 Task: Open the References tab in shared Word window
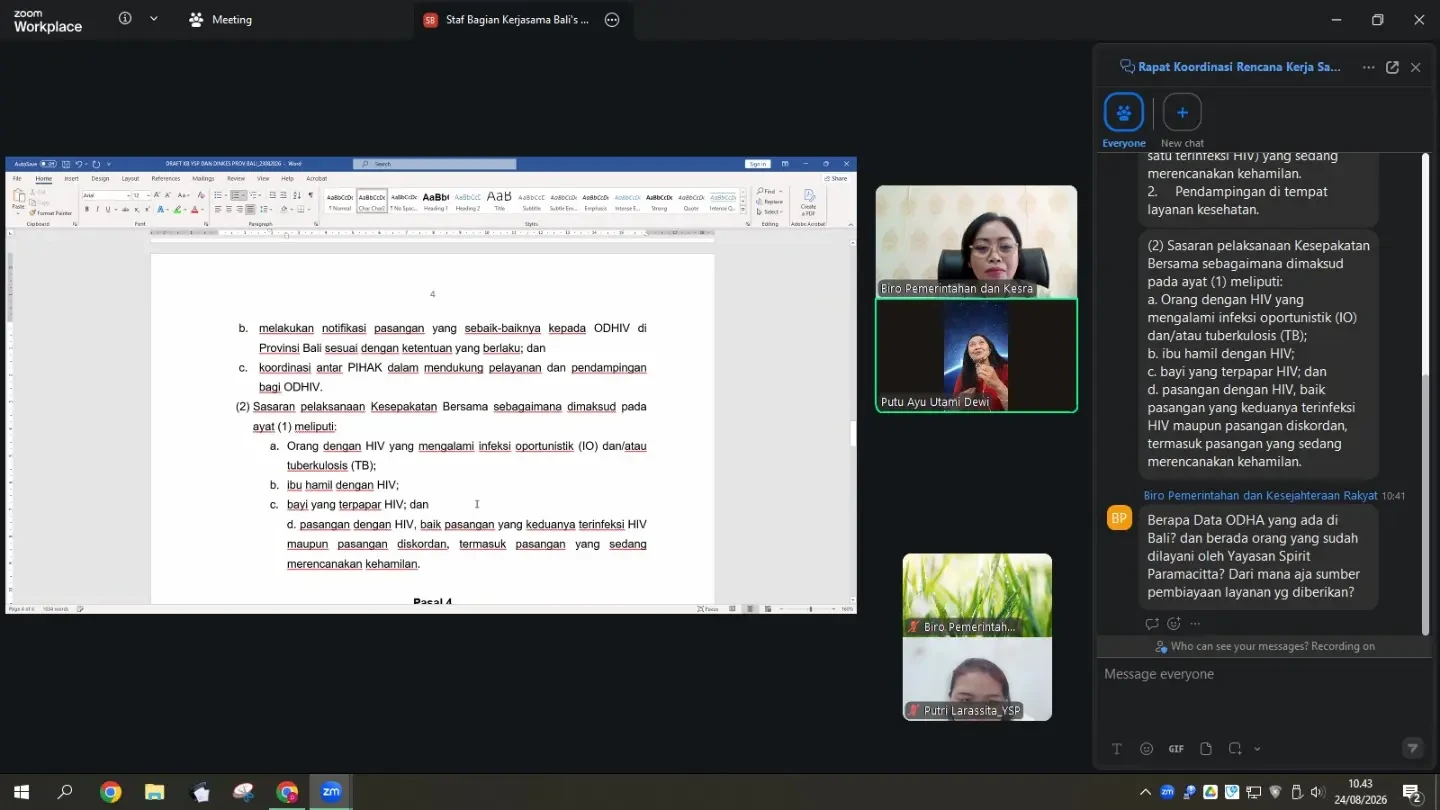pos(165,178)
